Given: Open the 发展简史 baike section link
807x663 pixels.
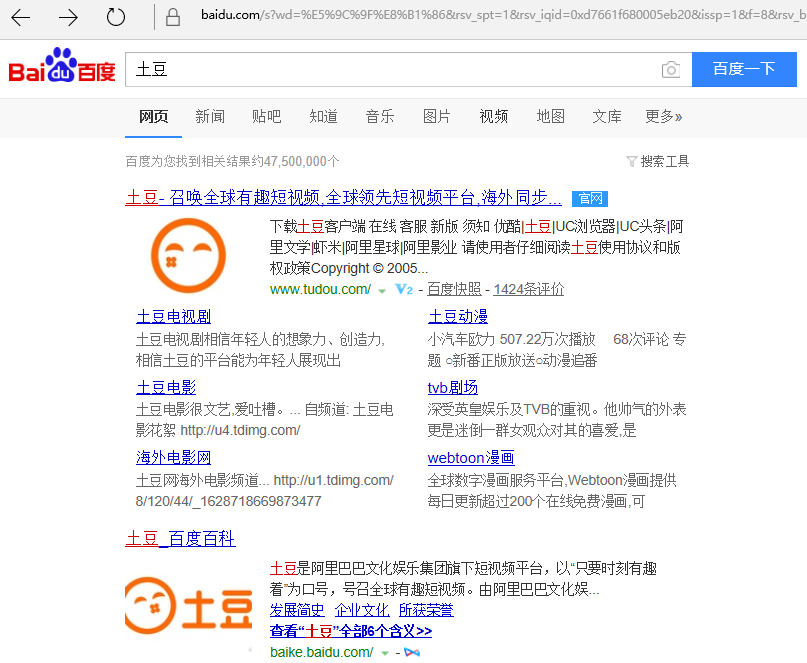Looking at the screenshot, I should coord(297,610).
